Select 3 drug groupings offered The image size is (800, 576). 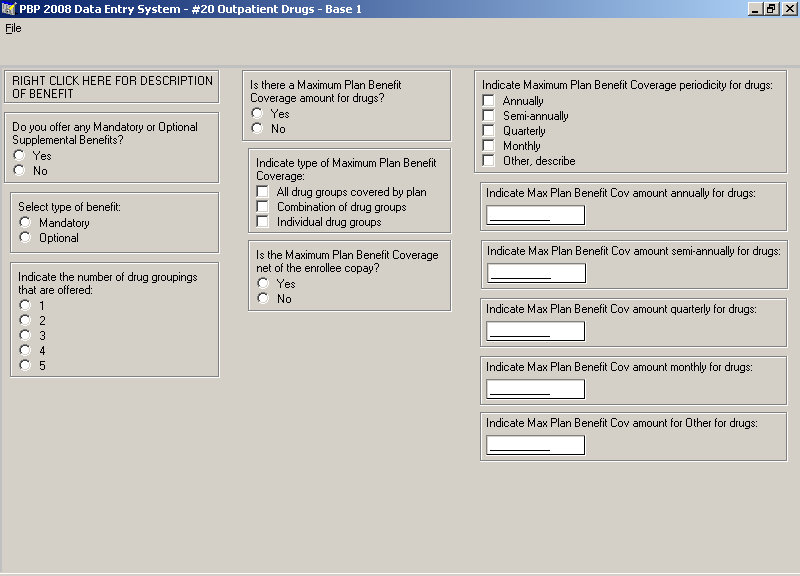pos(25,335)
